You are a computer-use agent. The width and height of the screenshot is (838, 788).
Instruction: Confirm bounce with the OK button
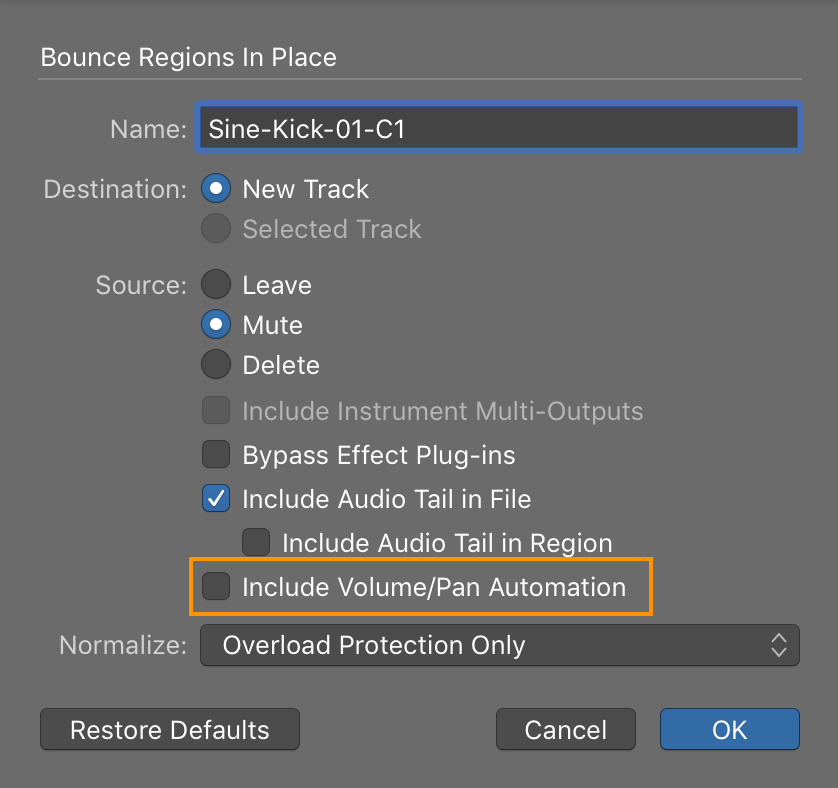[730, 729]
